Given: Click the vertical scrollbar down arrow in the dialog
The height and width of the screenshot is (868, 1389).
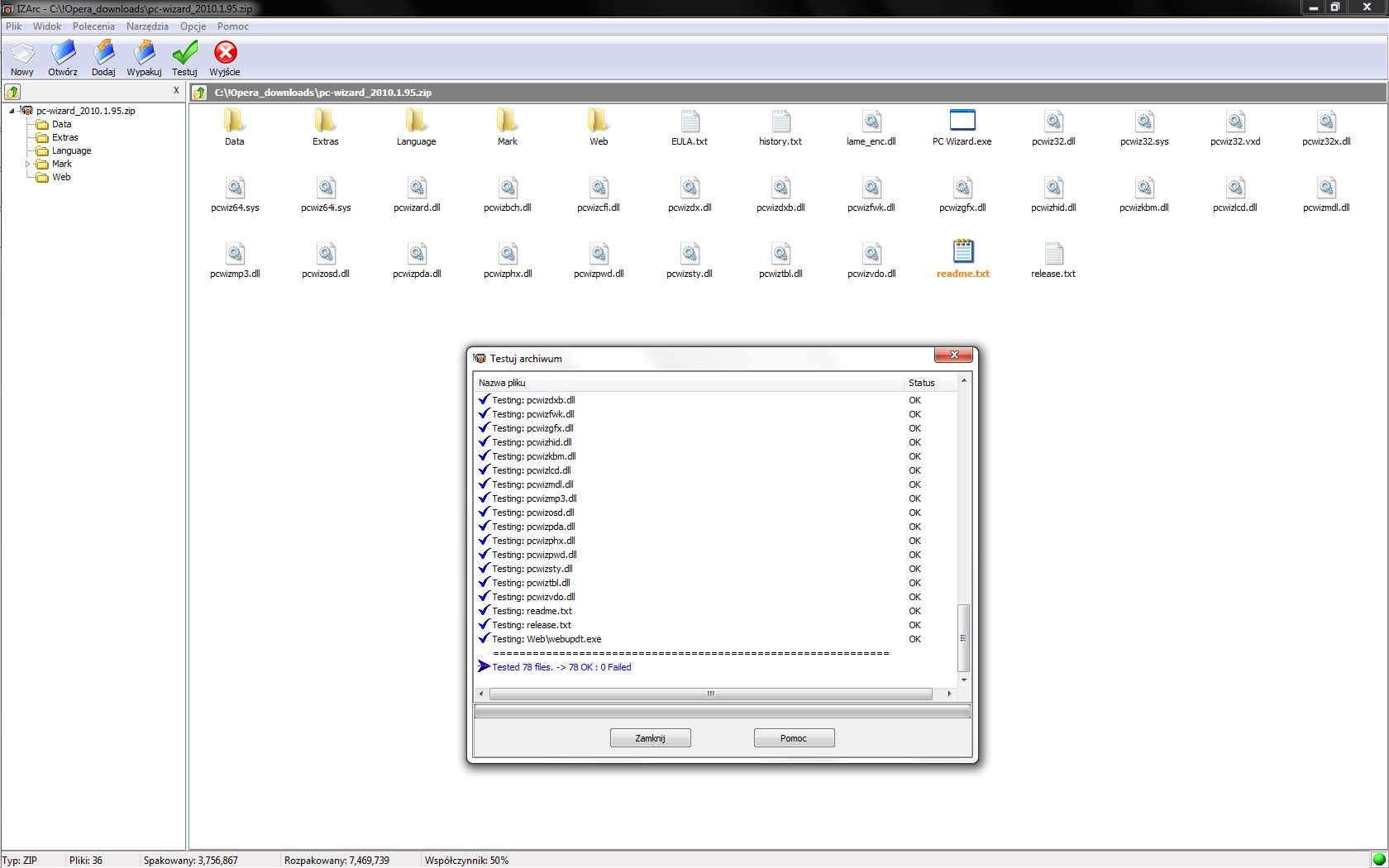Looking at the screenshot, I should 963,680.
